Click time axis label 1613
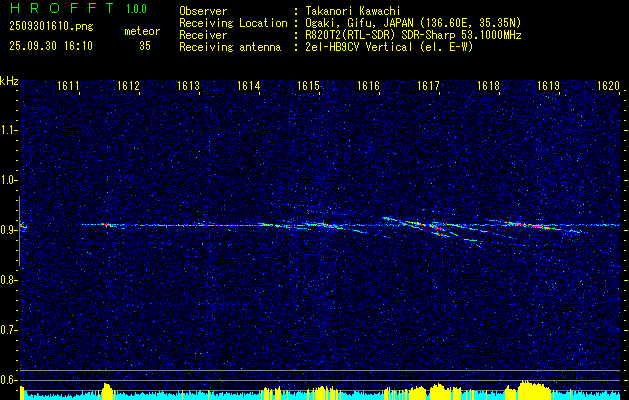The height and width of the screenshot is (400, 629). pyautogui.click(x=189, y=86)
